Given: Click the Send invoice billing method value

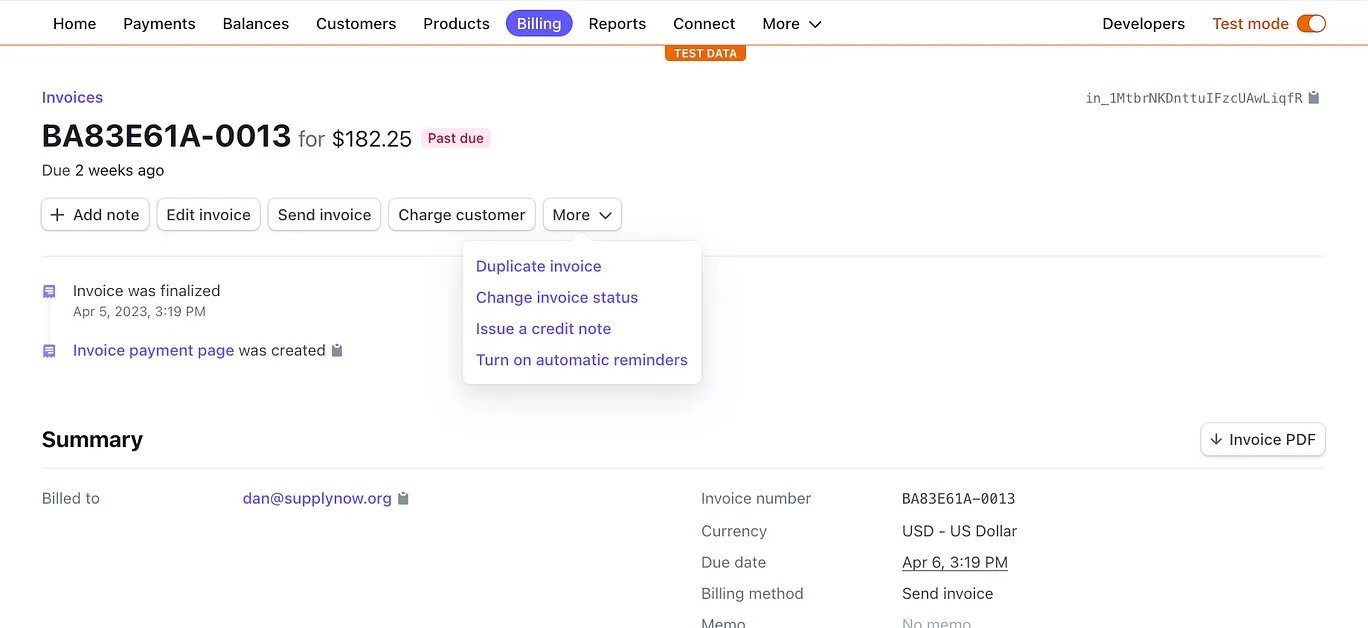Looking at the screenshot, I should pyautogui.click(x=947, y=594).
